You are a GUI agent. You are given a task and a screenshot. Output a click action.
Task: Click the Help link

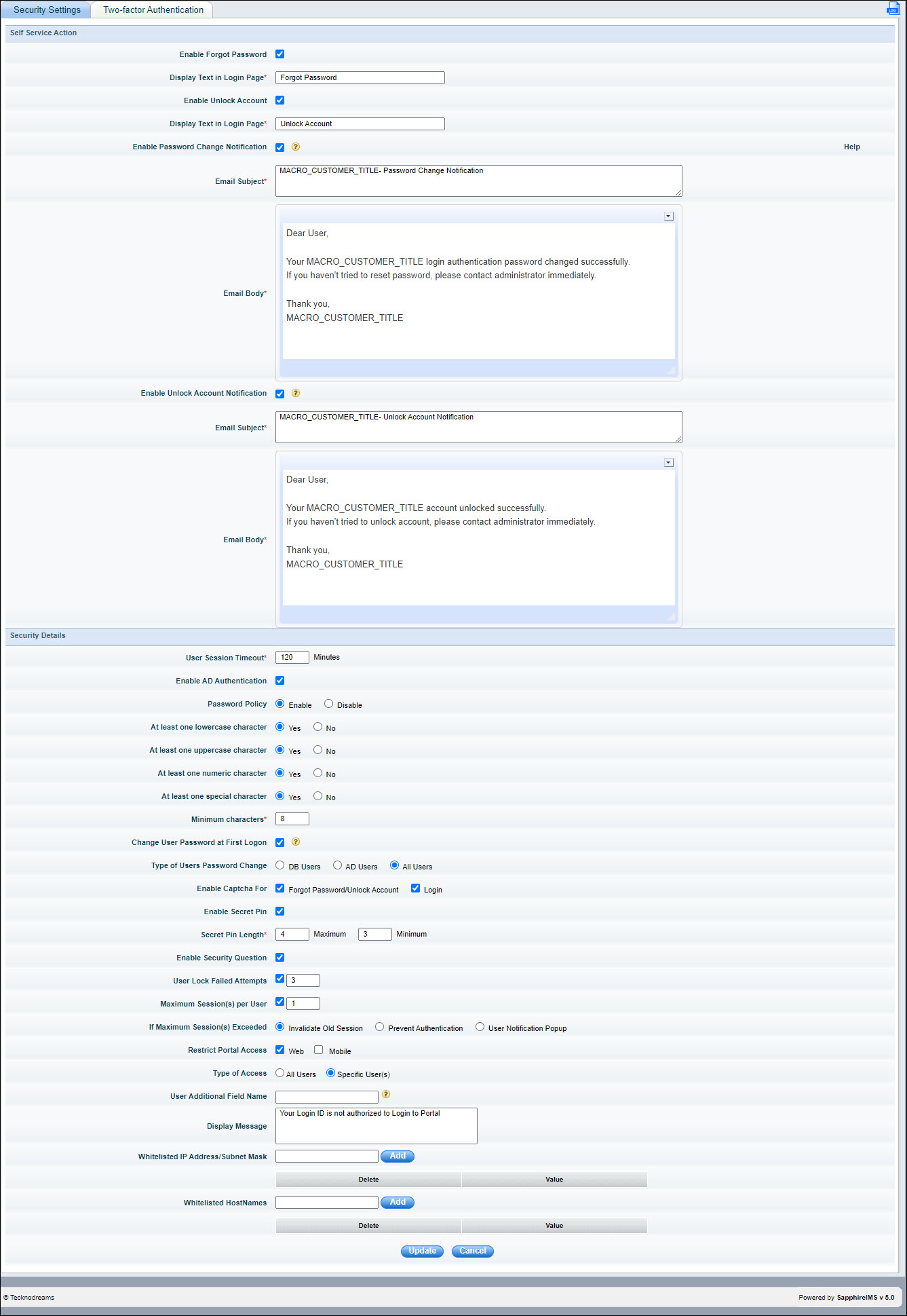pyautogui.click(x=851, y=147)
